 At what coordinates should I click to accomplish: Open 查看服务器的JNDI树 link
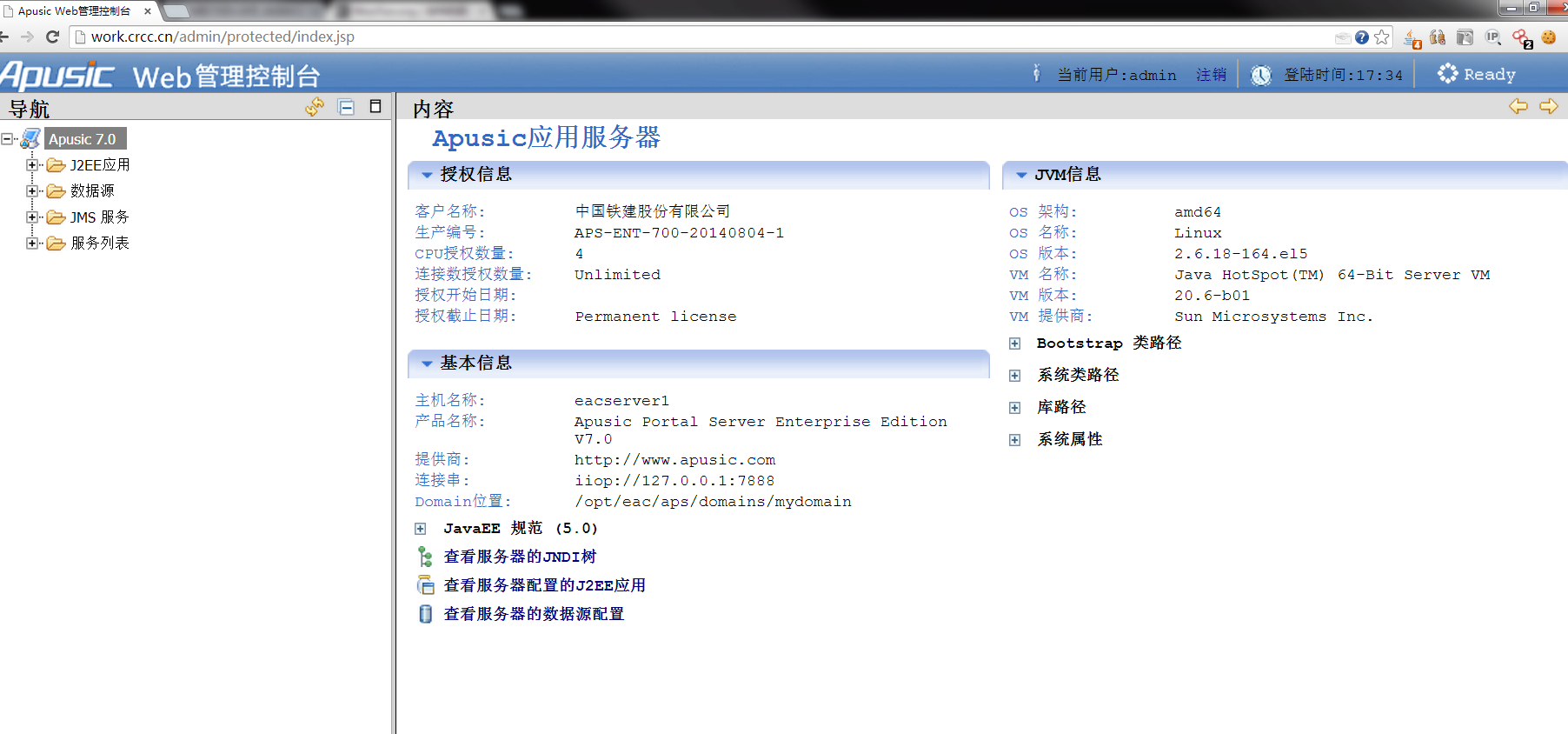[x=520, y=557]
